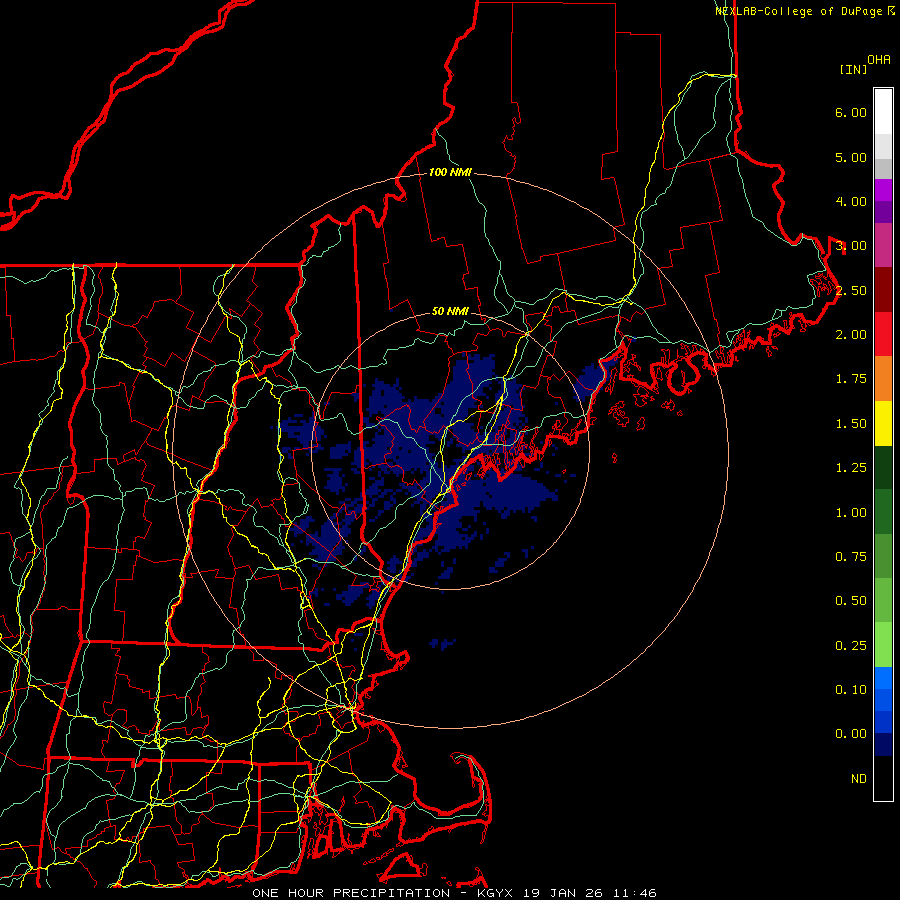
Task: Click the 1.00 legend value
Action: (851, 513)
